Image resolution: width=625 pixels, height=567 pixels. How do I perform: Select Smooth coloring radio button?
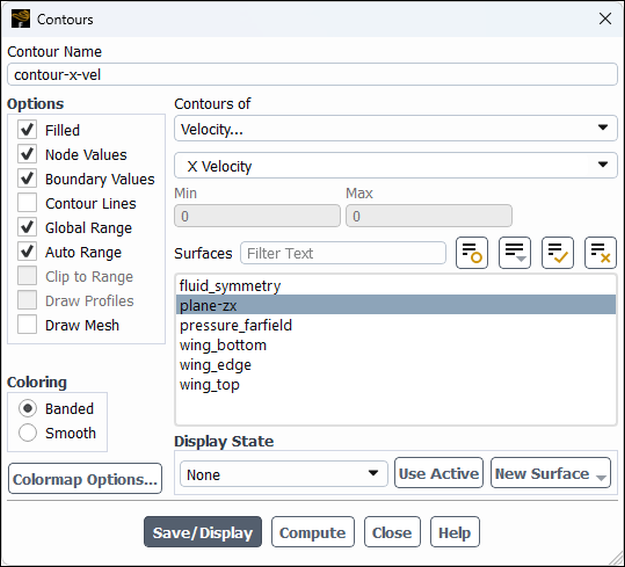(x=28, y=433)
